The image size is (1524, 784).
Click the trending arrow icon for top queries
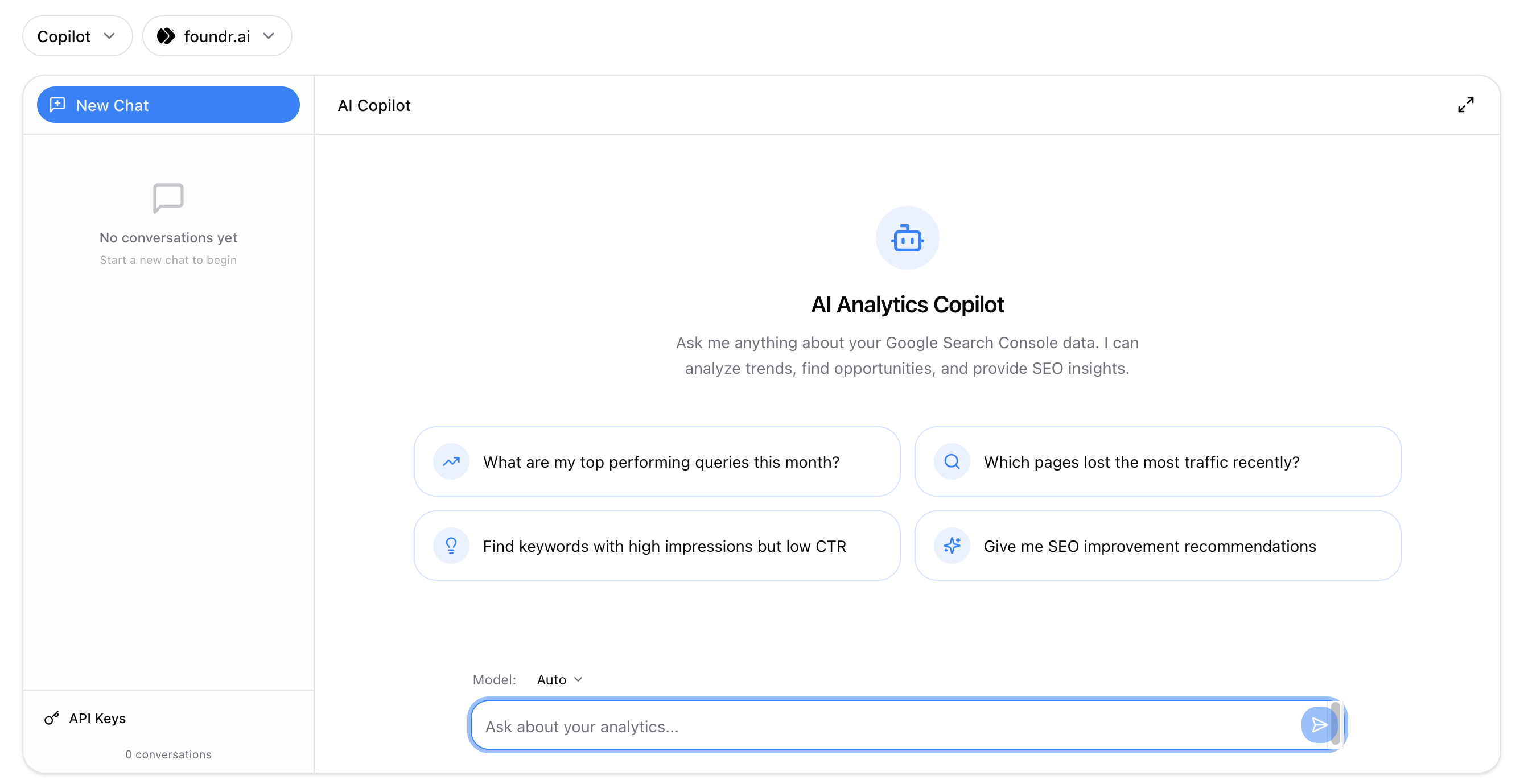(x=451, y=461)
